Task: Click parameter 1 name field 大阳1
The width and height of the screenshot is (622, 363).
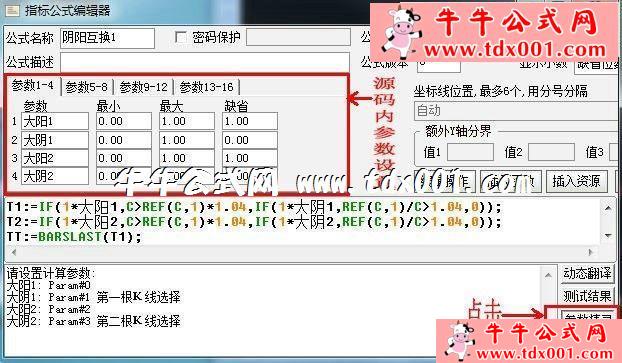Action: [55, 121]
